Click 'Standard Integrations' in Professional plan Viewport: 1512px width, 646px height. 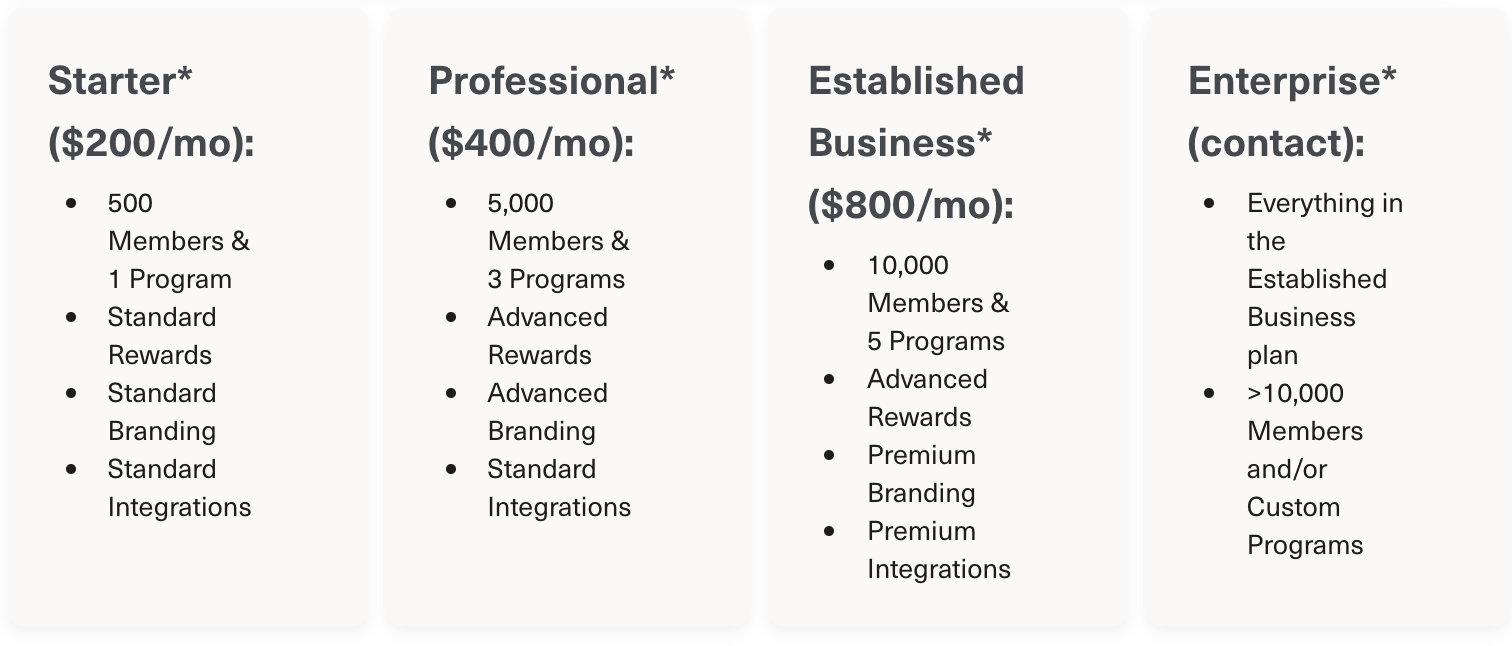pyautogui.click(x=558, y=488)
